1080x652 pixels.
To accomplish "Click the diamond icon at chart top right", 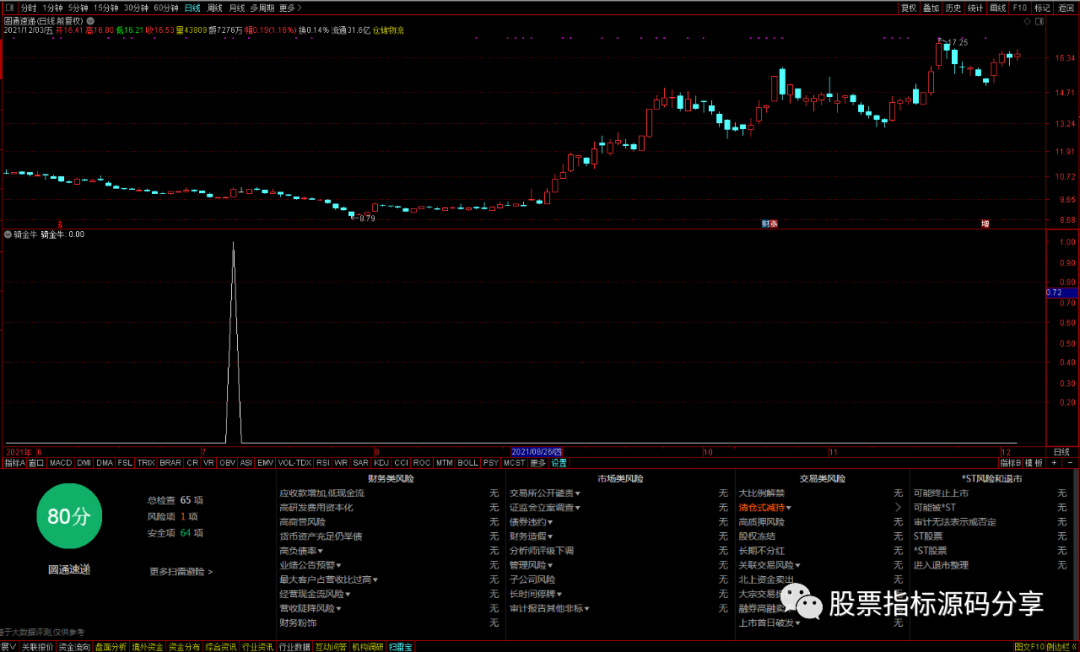I will coord(1027,21).
